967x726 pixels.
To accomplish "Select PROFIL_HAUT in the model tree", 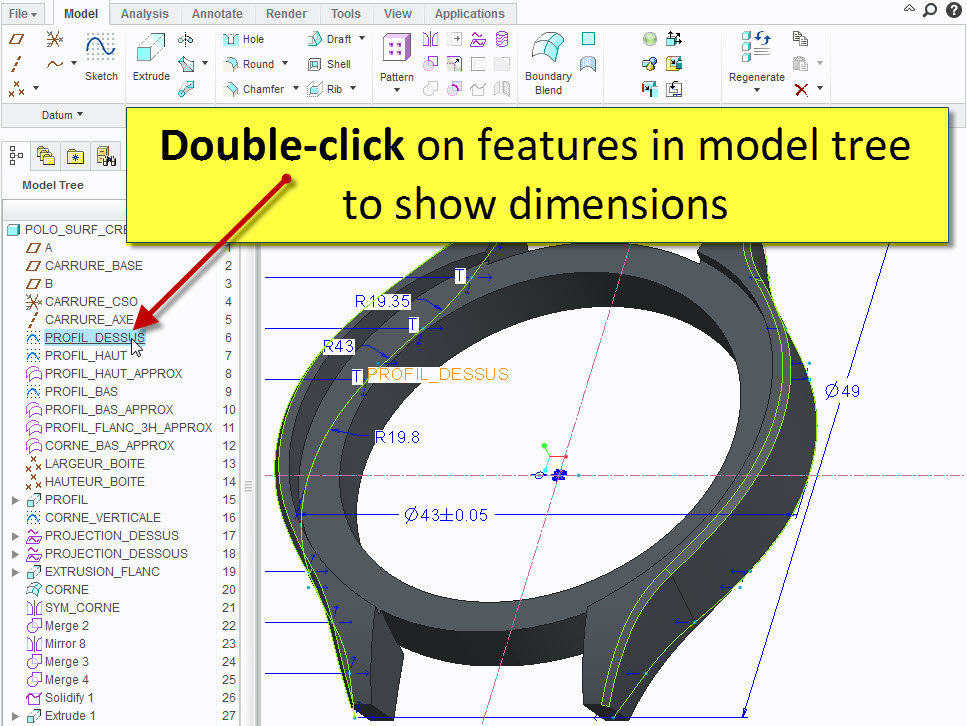I will pyautogui.click(x=85, y=356).
